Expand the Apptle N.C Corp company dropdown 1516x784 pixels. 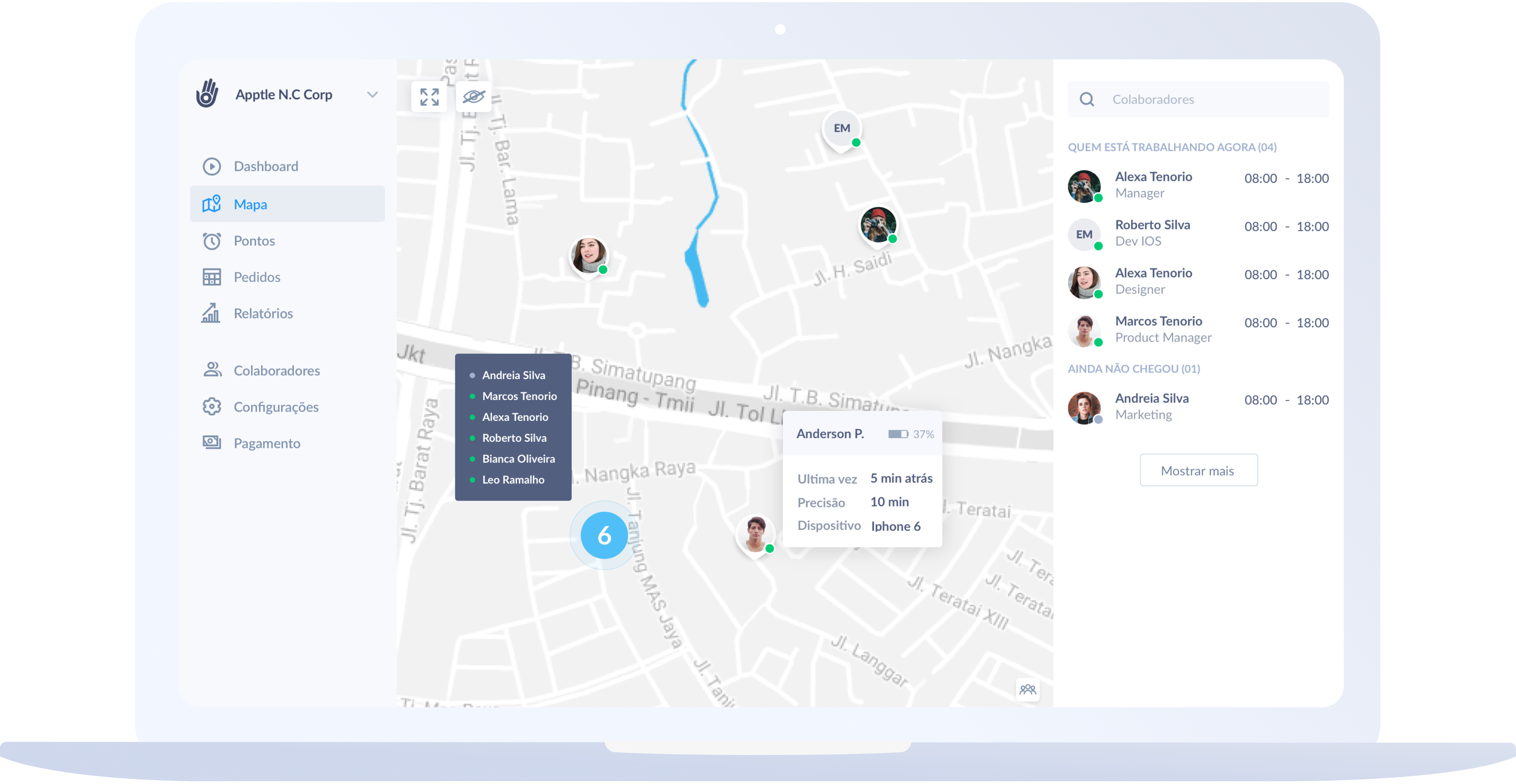pos(372,94)
